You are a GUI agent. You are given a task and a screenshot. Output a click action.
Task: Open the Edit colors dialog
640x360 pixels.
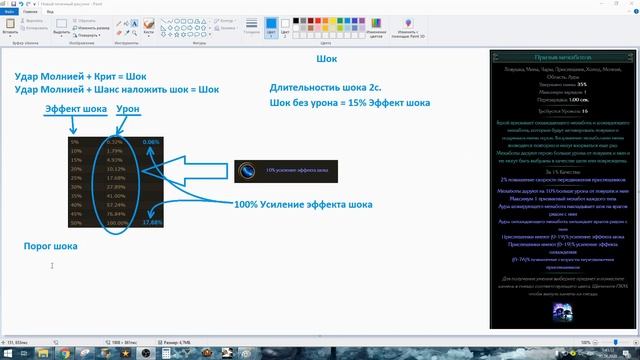[376, 28]
